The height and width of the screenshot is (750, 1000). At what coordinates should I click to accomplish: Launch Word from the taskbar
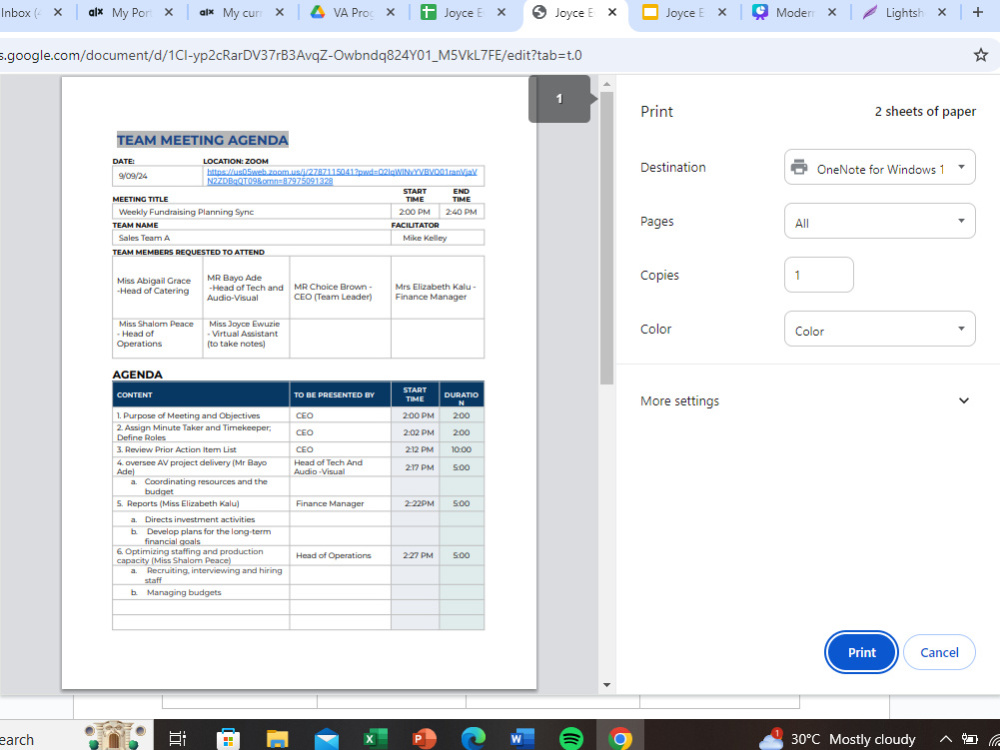[522, 739]
